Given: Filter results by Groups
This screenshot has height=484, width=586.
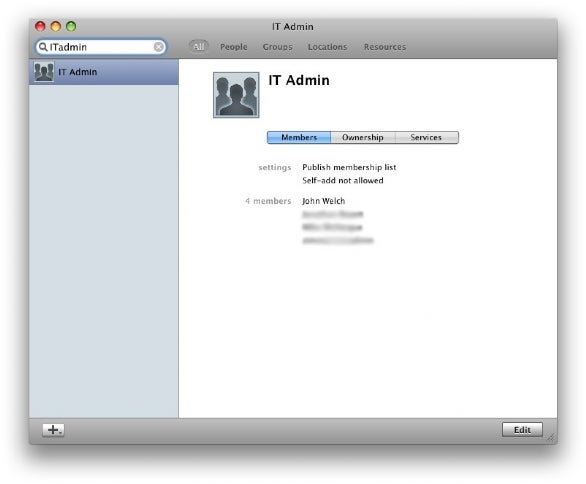Looking at the screenshot, I should [x=277, y=47].
